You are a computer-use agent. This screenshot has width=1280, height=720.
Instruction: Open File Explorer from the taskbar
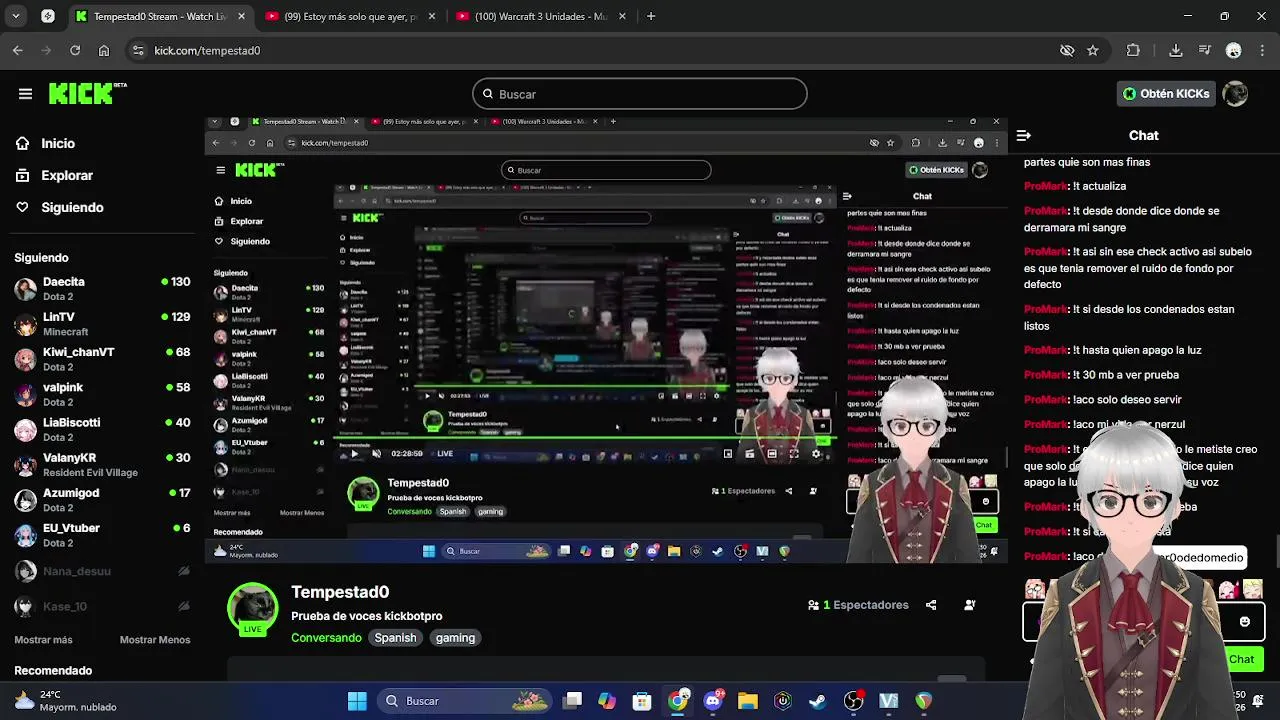[x=748, y=701]
